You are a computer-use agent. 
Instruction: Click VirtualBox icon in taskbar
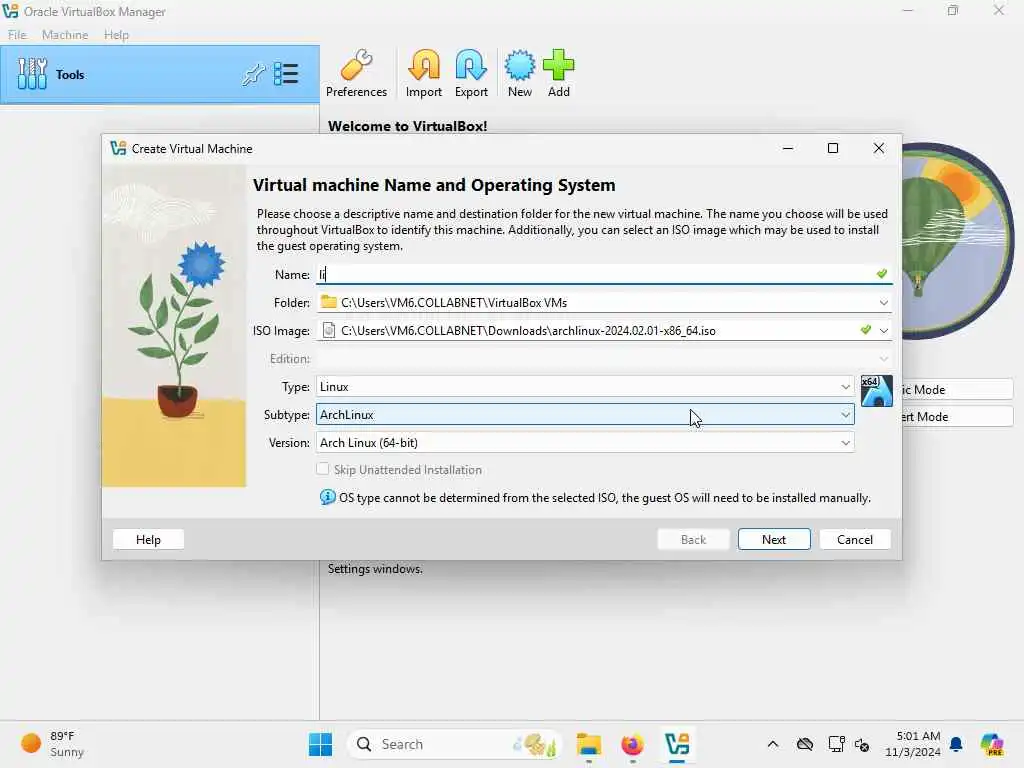677,744
